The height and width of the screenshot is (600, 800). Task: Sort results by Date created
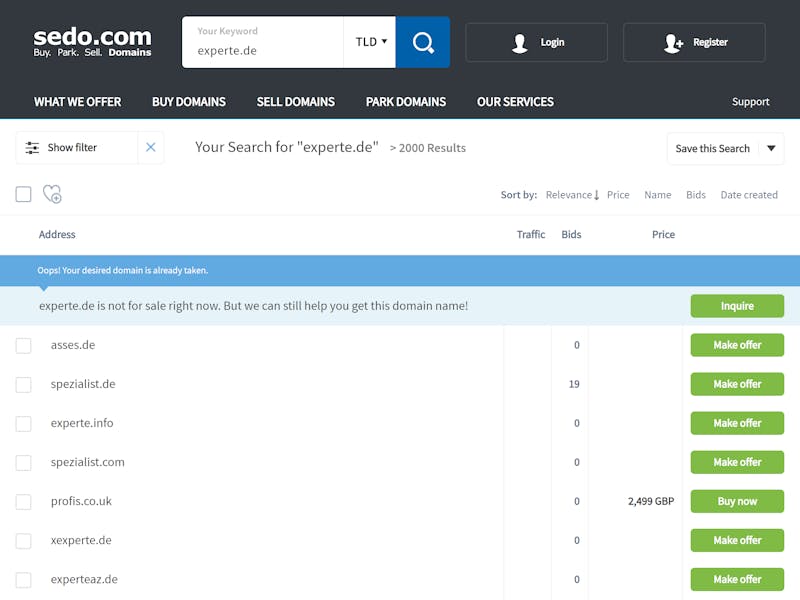click(749, 195)
